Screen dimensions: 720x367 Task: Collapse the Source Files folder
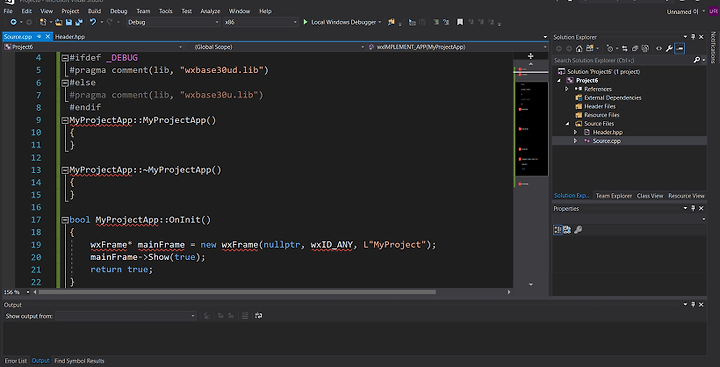pyautogui.click(x=567, y=124)
